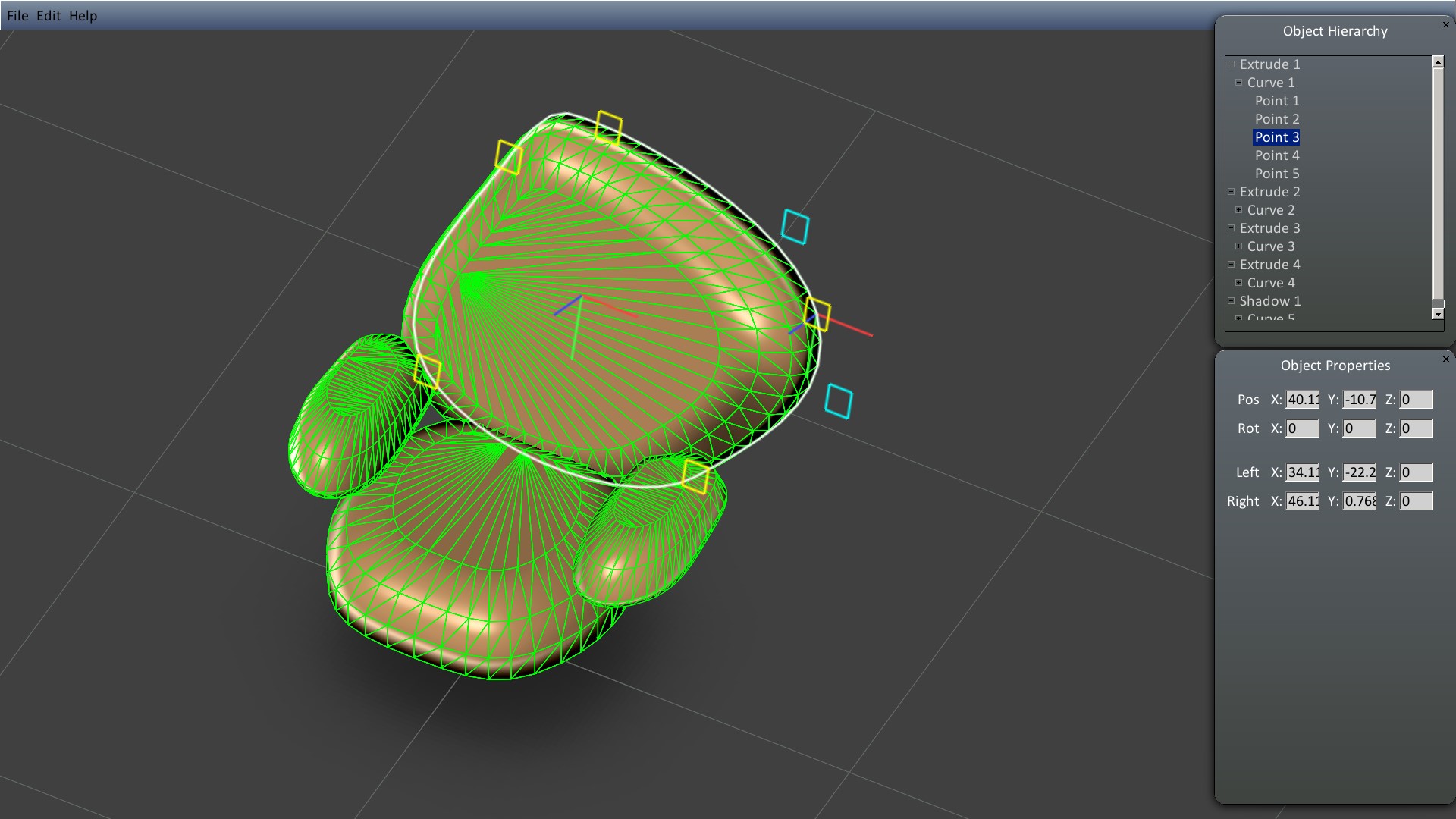Viewport: 1456px width, 819px height.
Task: Select Point 1 in hierarchy
Action: point(1276,101)
